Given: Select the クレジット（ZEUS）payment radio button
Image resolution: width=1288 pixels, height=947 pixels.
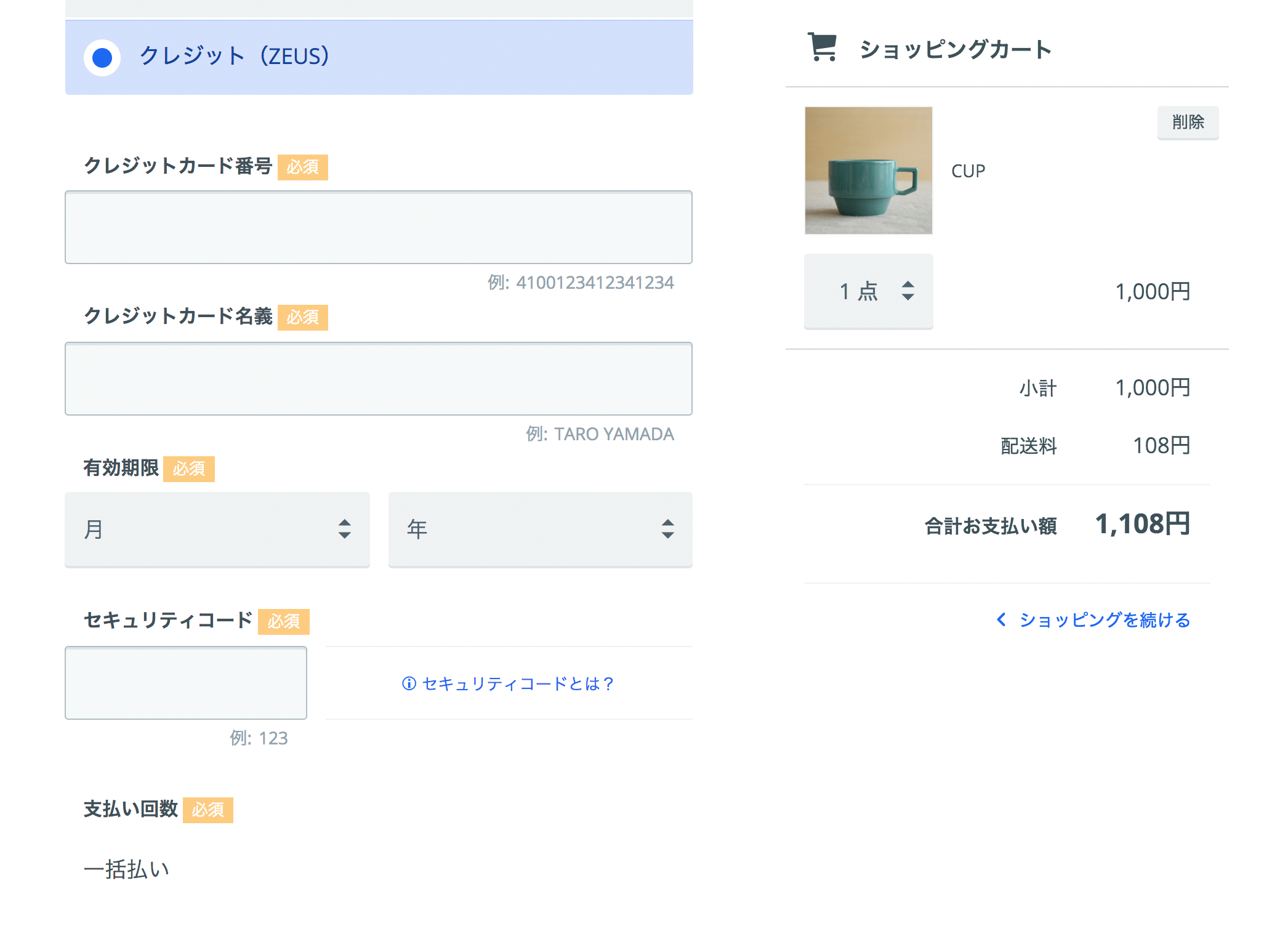Looking at the screenshot, I should click(100, 57).
